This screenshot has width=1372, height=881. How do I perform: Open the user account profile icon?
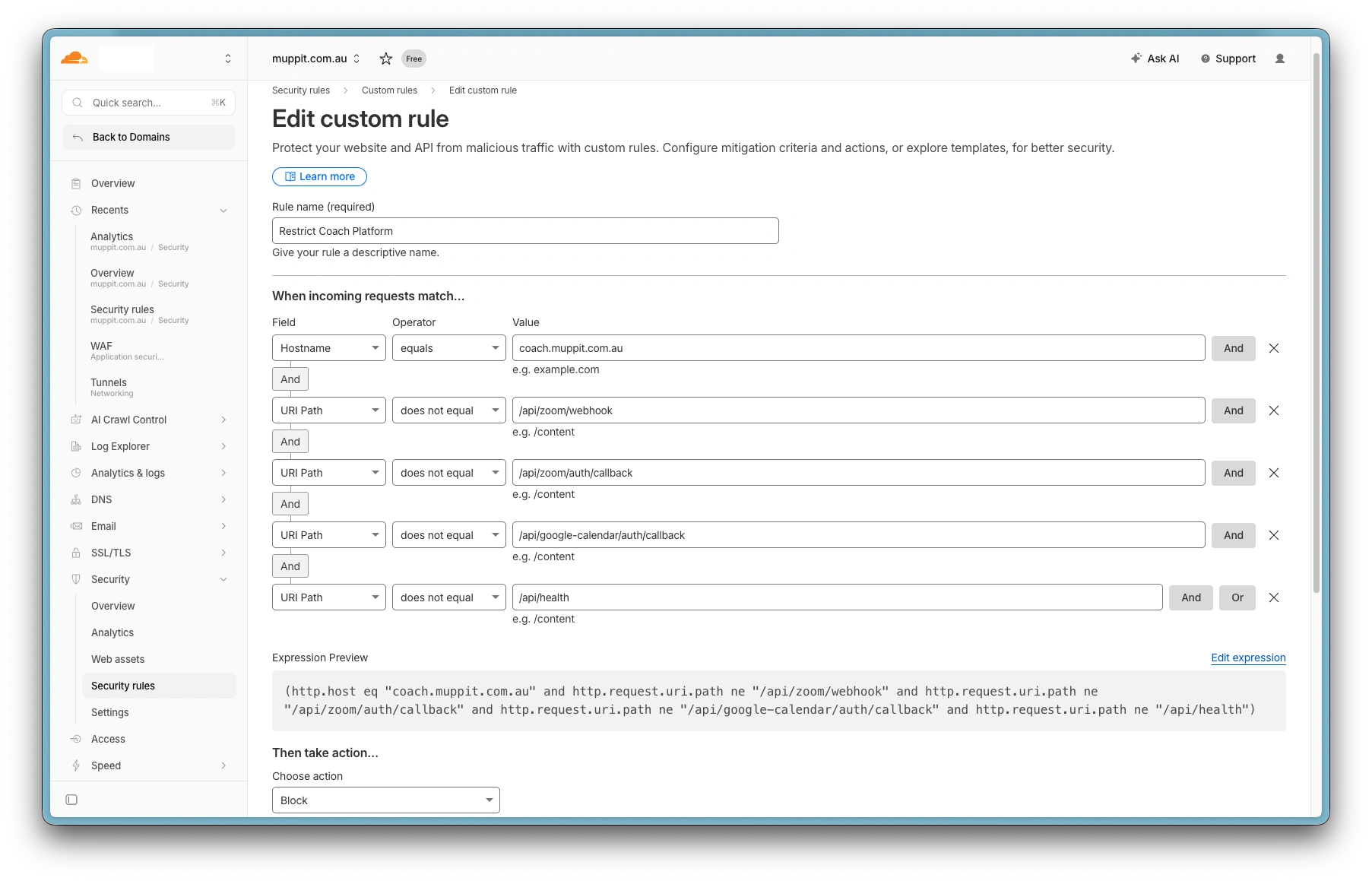[1279, 59]
